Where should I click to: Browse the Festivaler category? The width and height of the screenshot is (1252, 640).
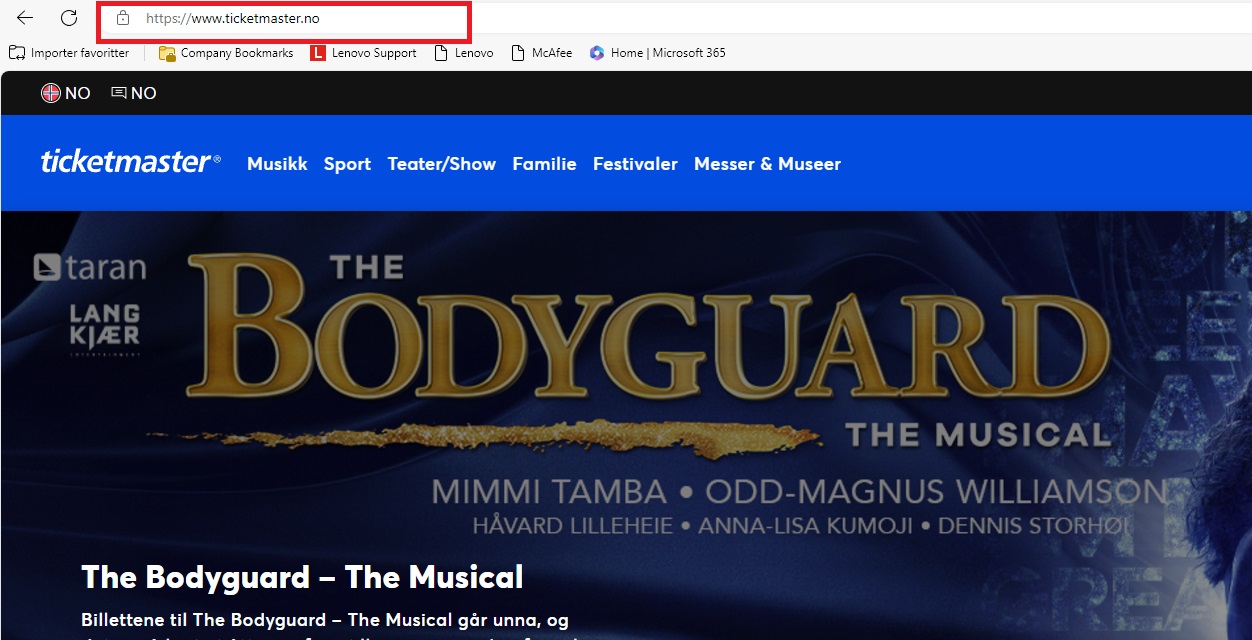click(x=635, y=164)
